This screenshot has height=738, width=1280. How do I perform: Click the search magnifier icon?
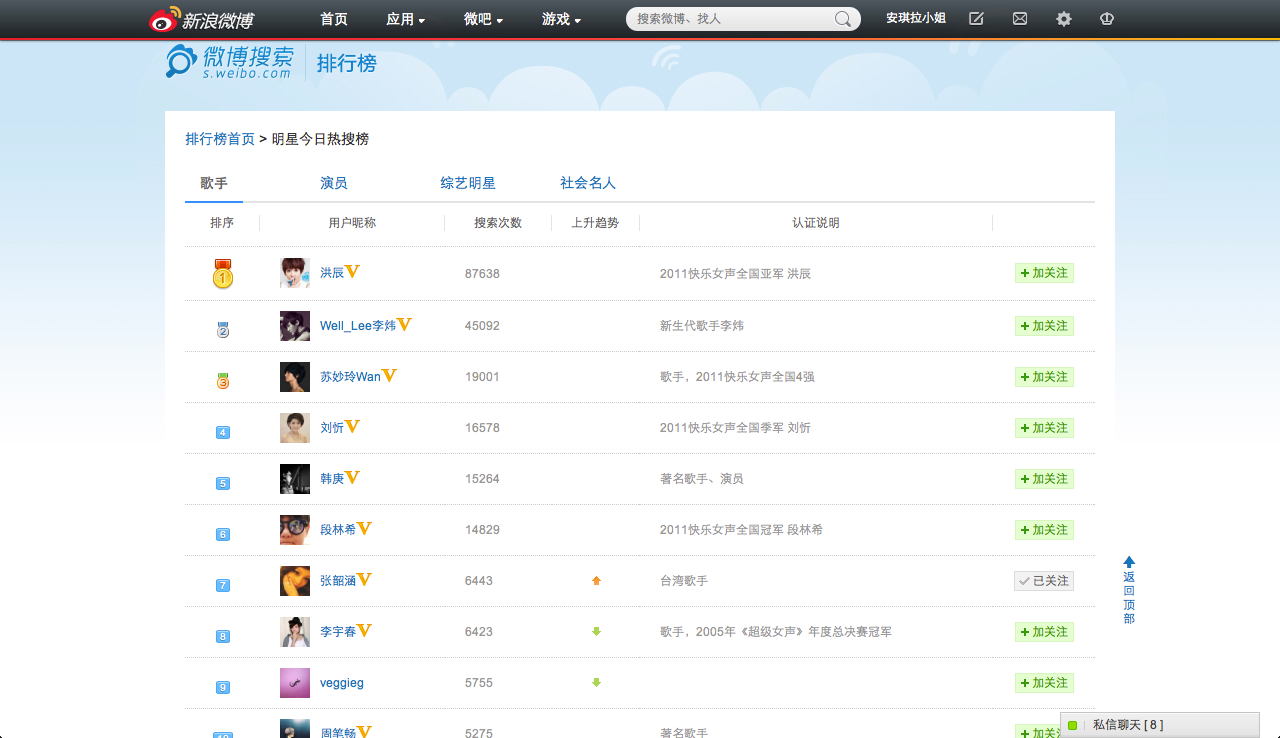[x=843, y=19]
